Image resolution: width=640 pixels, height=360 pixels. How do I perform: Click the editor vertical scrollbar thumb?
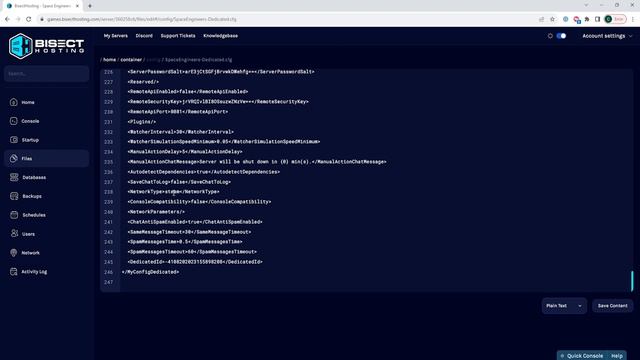pos(632,281)
